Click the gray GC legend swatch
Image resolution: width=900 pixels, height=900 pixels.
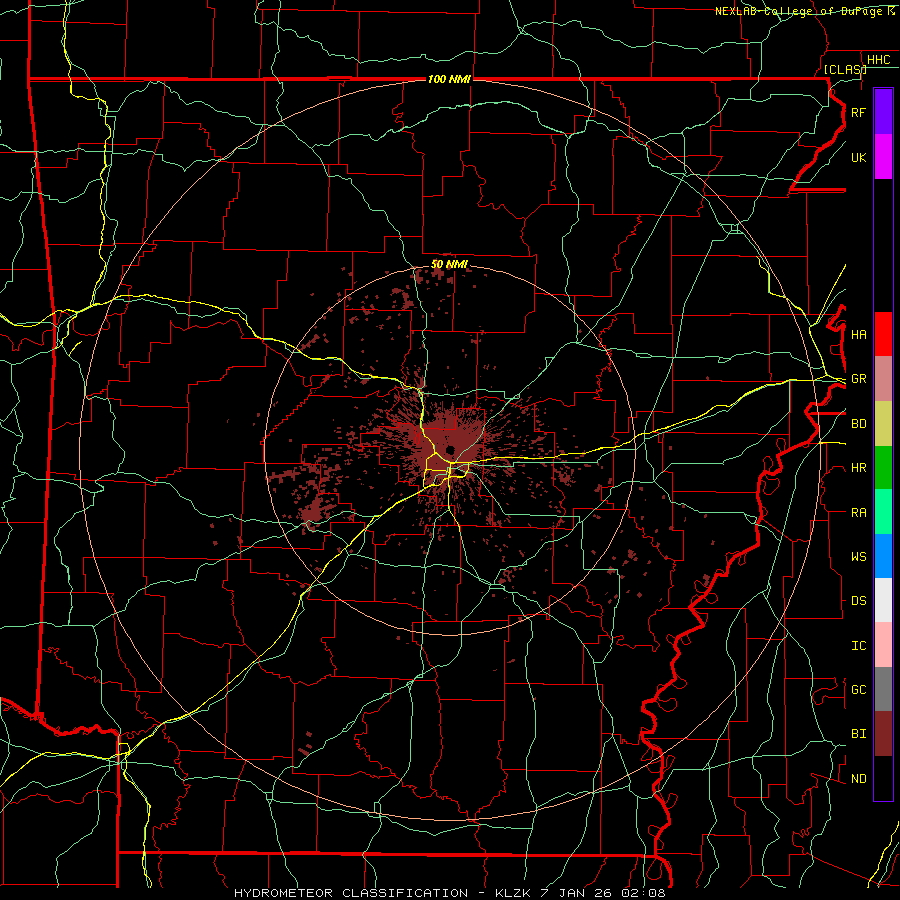(883, 689)
